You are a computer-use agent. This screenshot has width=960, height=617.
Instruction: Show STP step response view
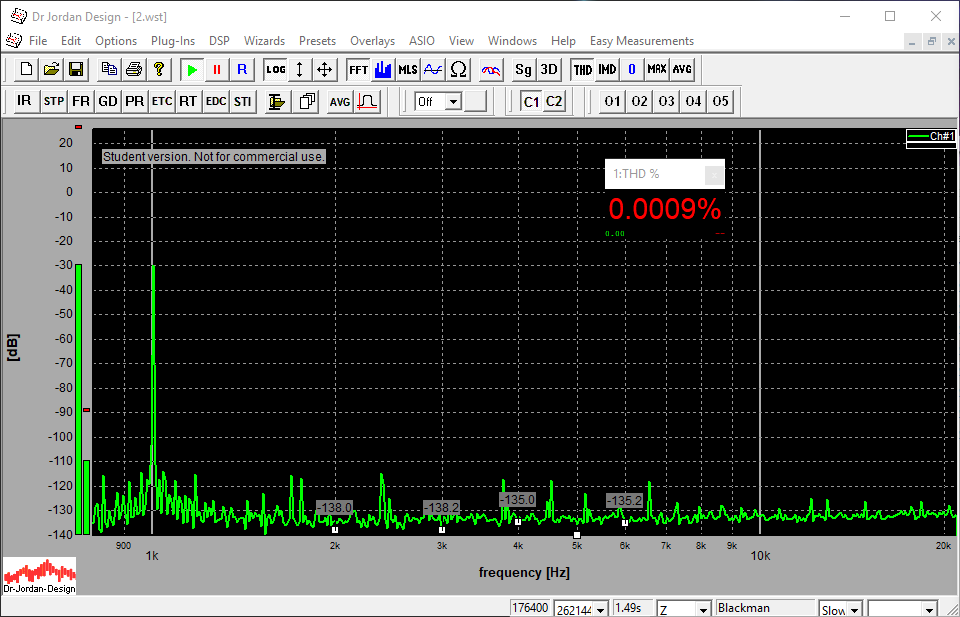53,101
